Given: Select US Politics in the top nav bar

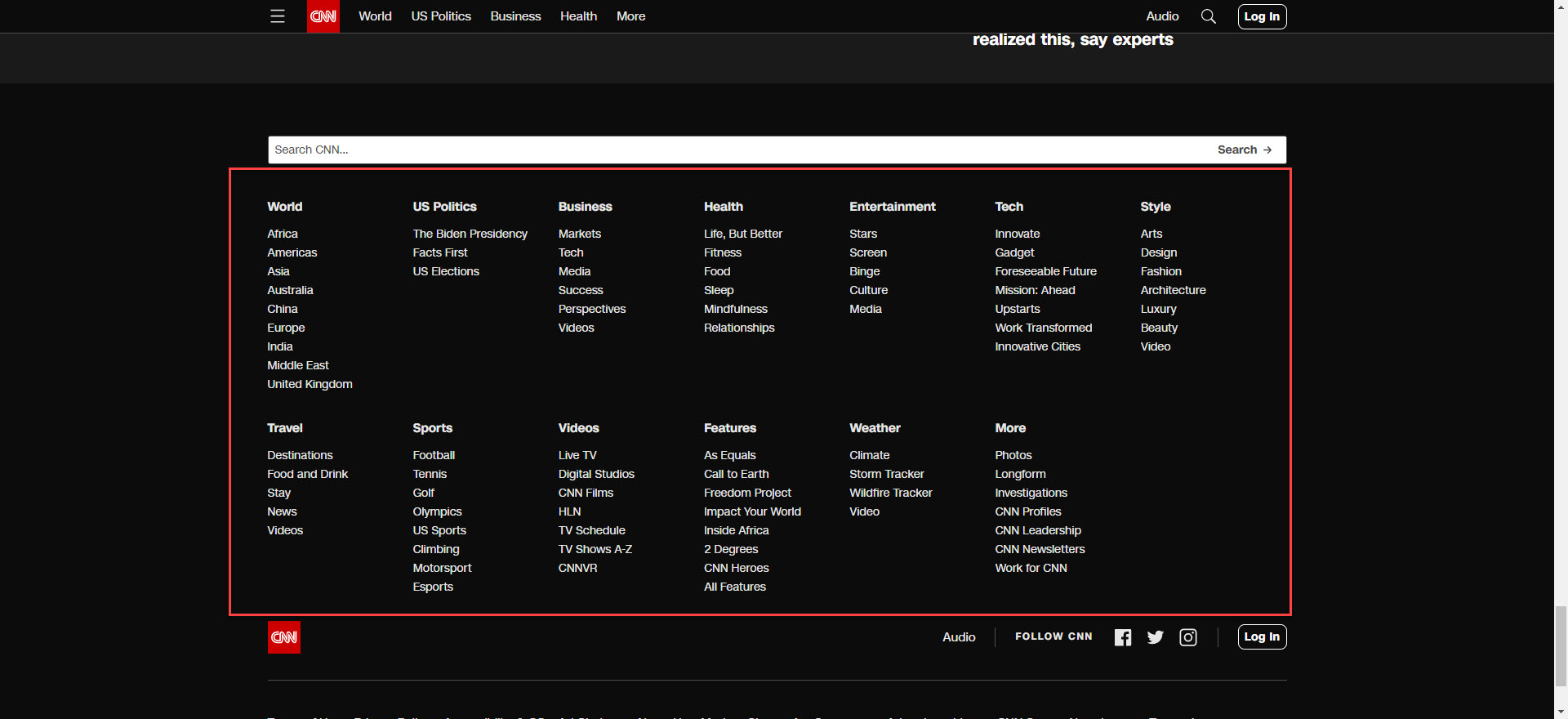Looking at the screenshot, I should [441, 16].
